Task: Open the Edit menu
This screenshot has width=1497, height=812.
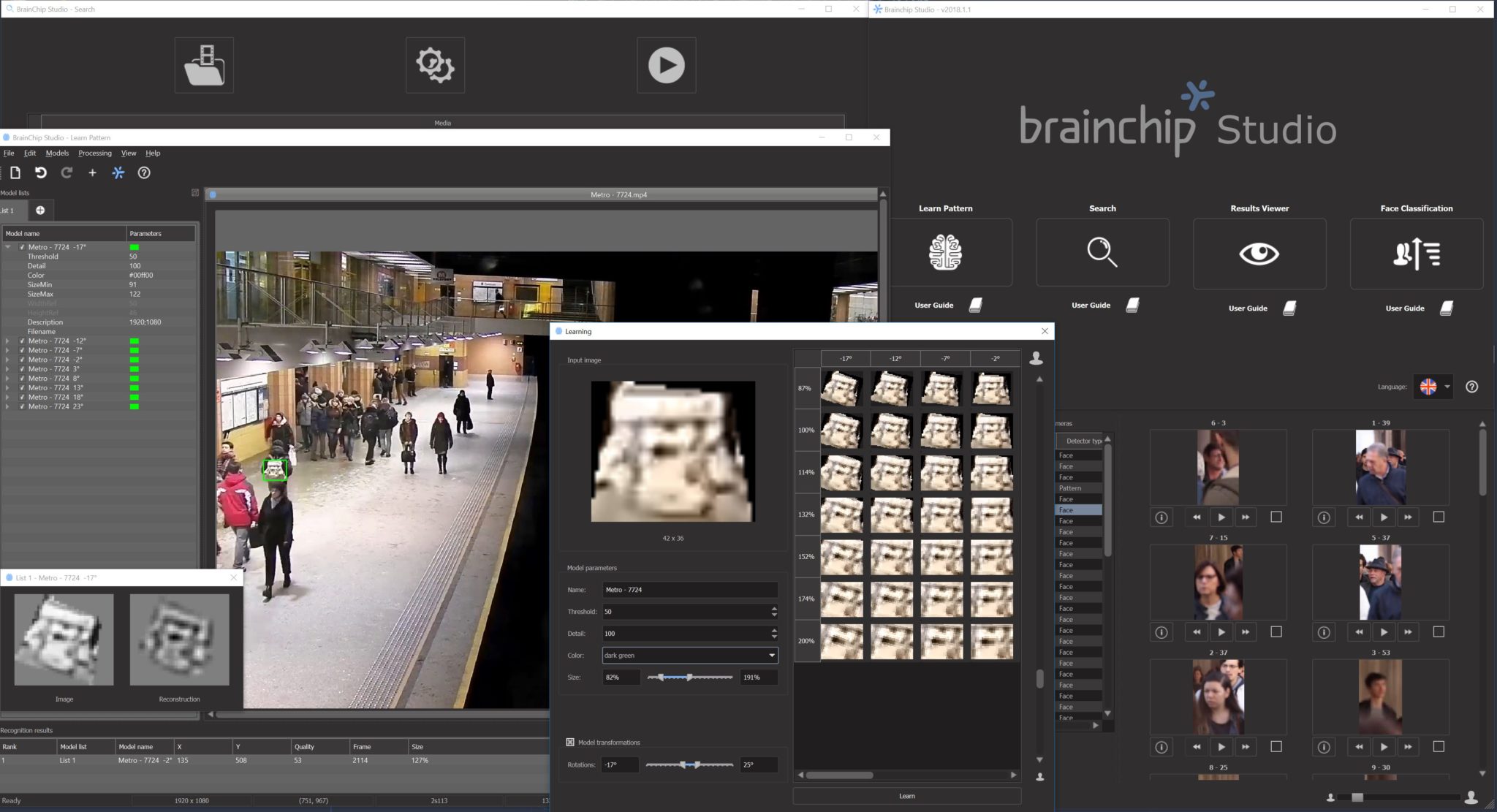Action: click(x=30, y=153)
